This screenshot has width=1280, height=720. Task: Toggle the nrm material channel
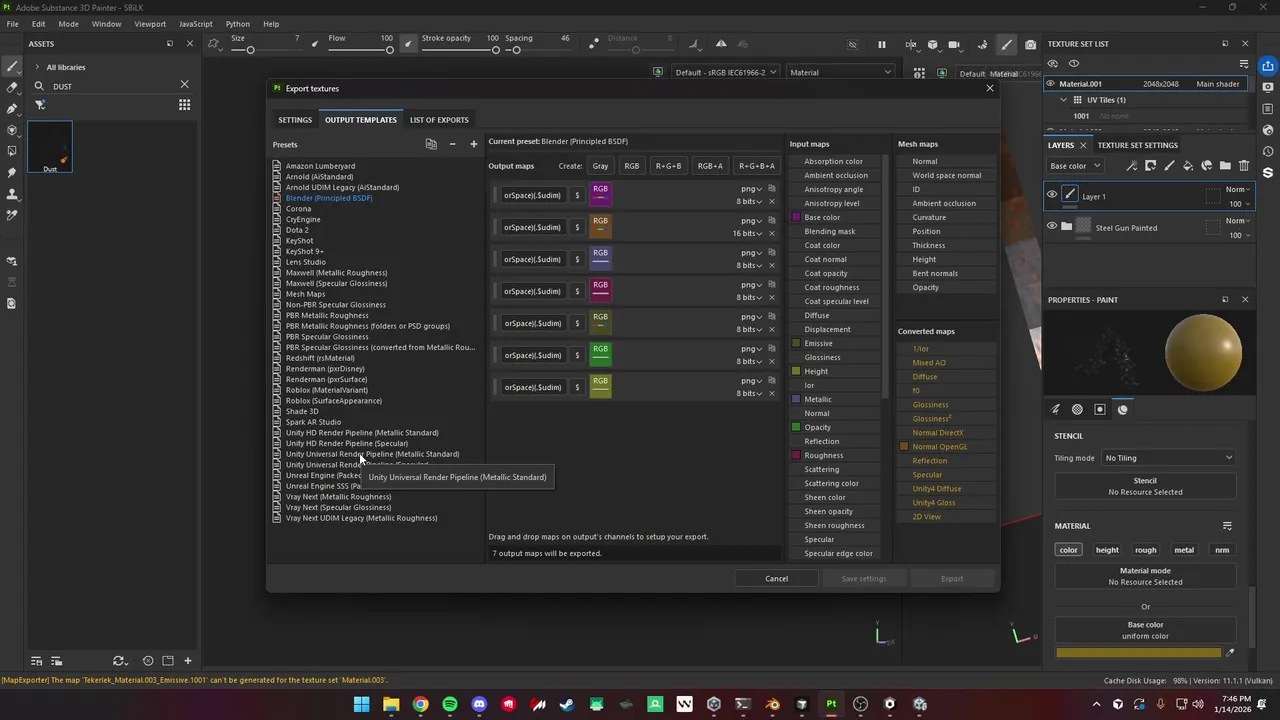coord(1222,550)
